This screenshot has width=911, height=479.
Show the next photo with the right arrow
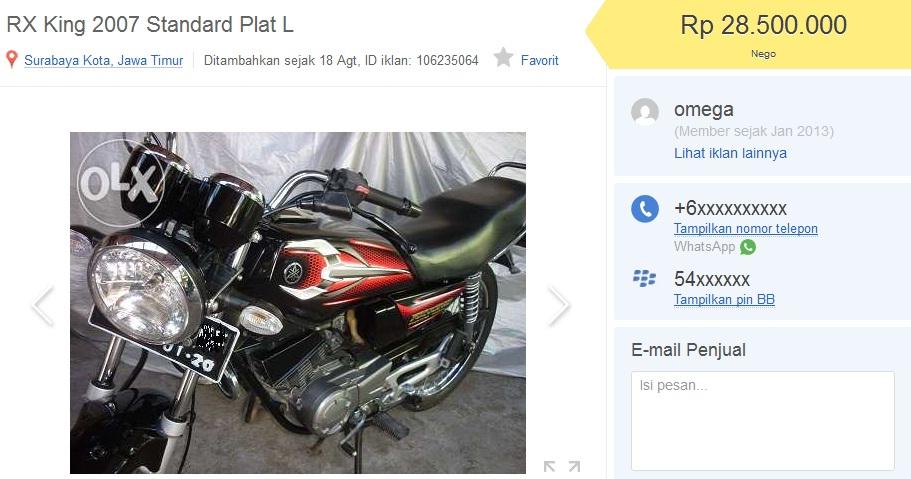click(558, 305)
